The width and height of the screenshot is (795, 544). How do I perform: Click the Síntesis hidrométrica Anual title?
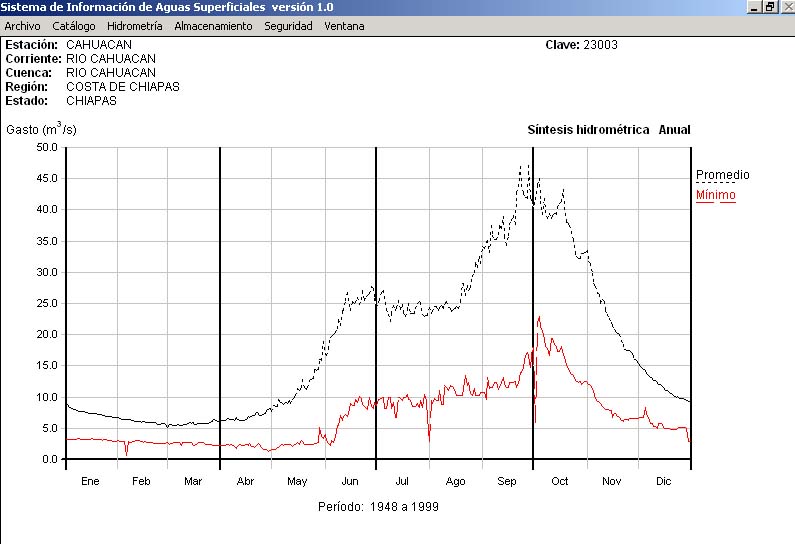(x=608, y=130)
